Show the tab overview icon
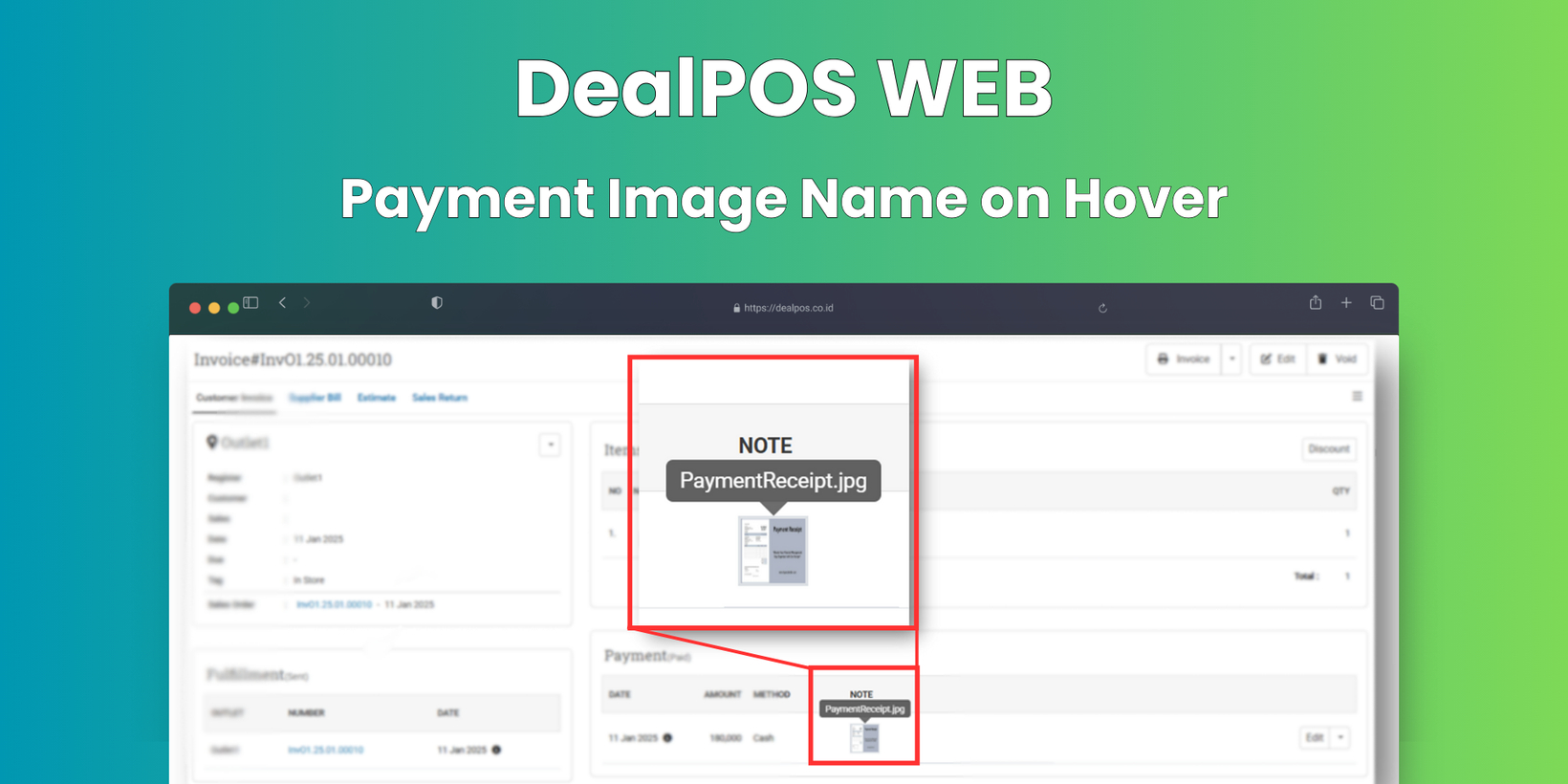 click(1377, 303)
